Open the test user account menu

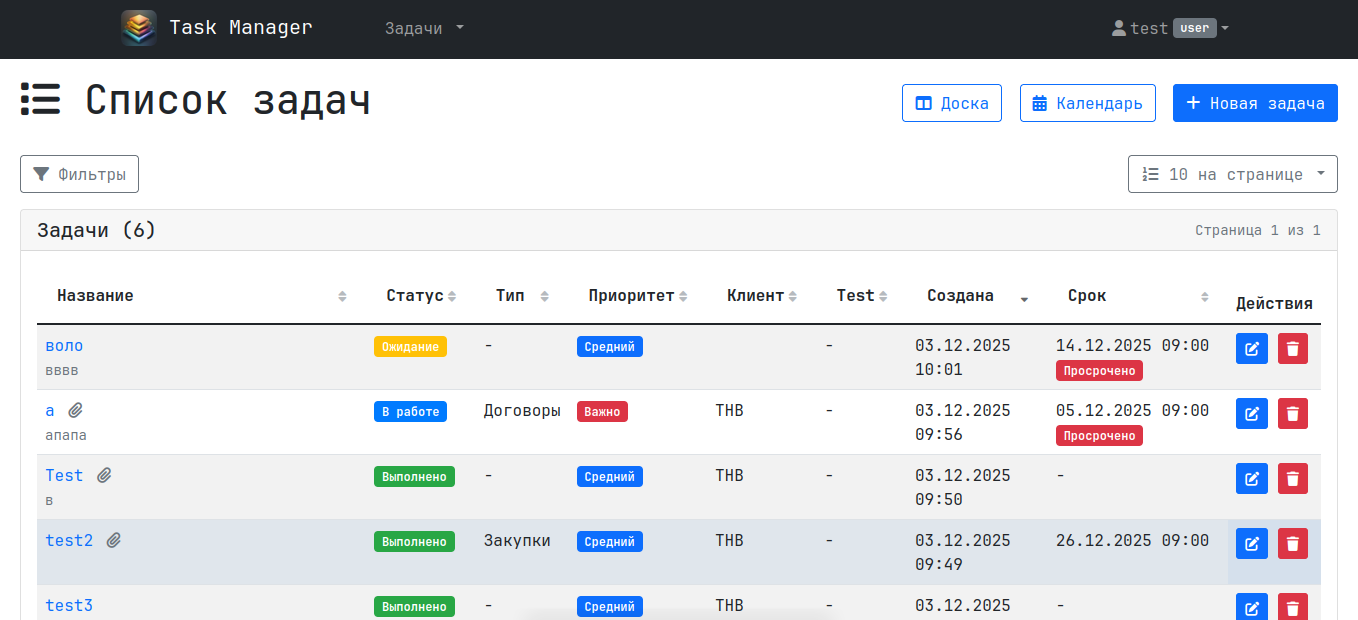pos(1170,29)
